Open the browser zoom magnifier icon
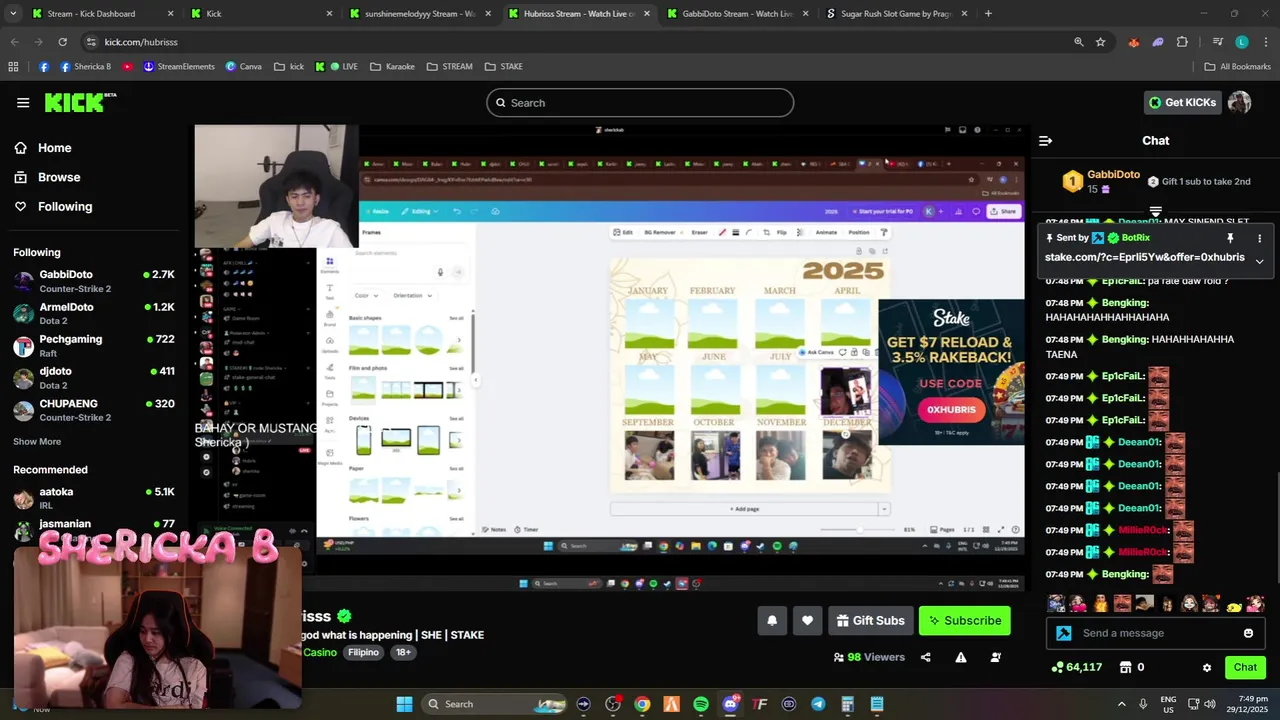1280x720 pixels. 1078,42
